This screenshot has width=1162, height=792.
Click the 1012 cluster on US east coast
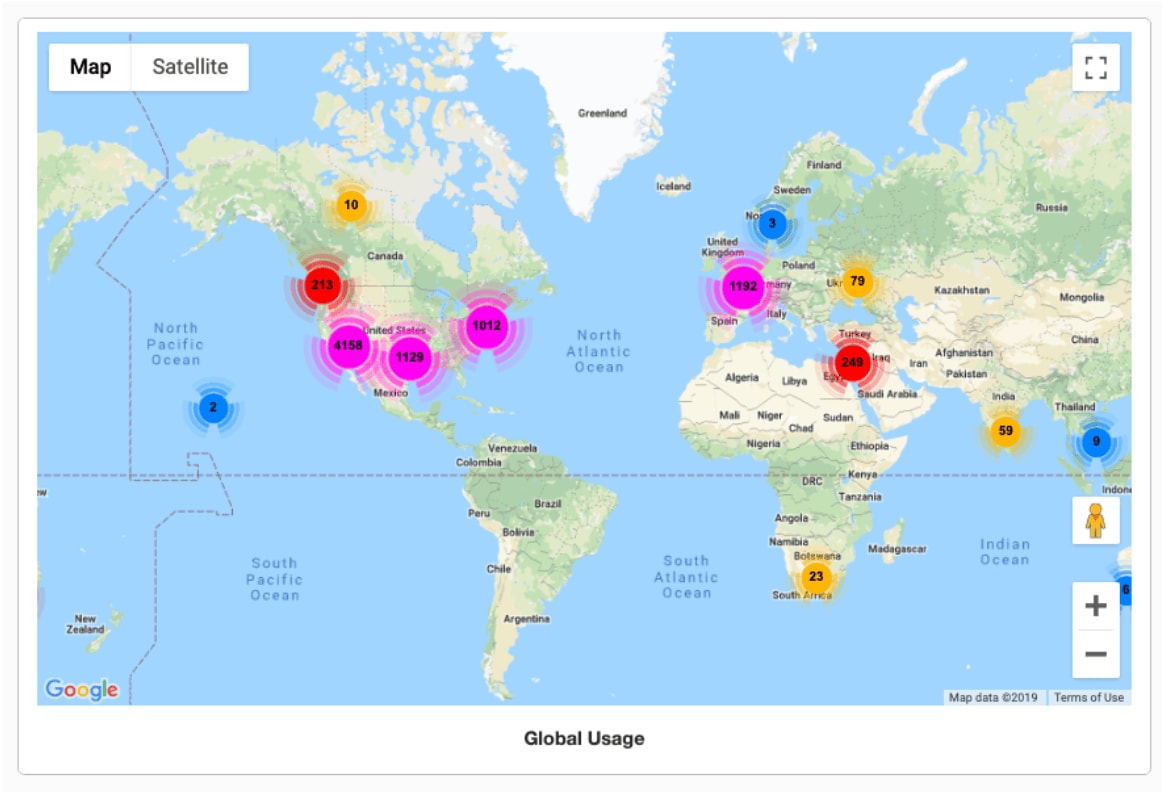486,326
